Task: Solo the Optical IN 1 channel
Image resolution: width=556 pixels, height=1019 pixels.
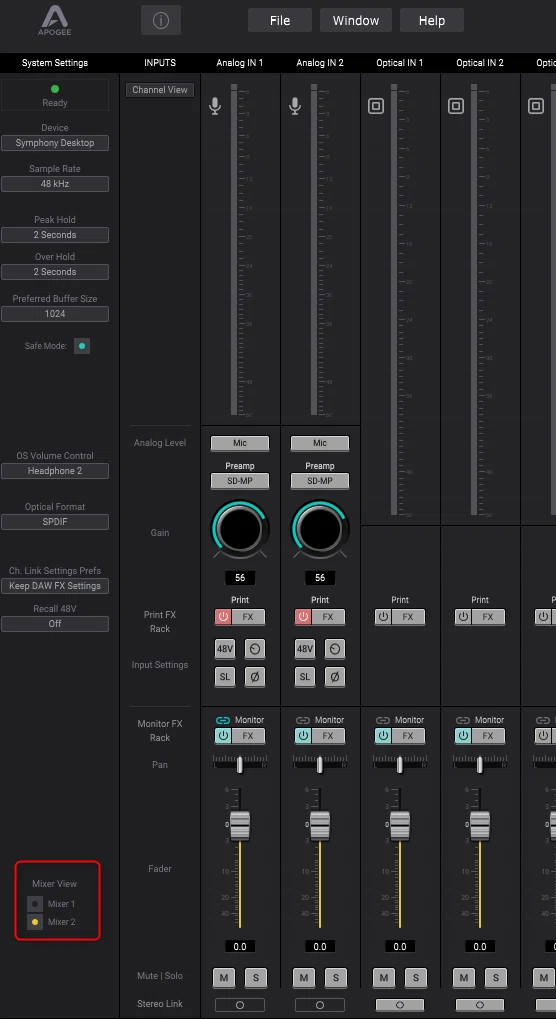Action: click(416, 977)
